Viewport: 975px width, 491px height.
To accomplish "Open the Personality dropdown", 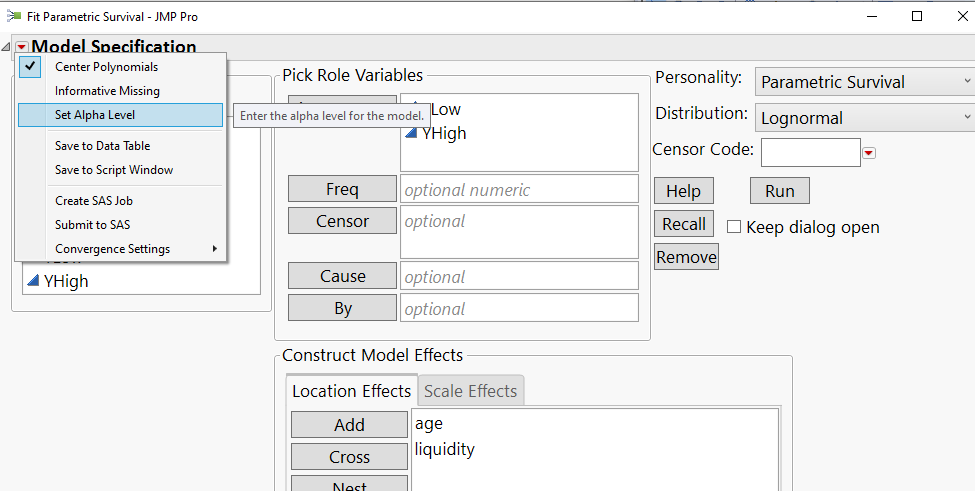I will click(x=864, y=82).
